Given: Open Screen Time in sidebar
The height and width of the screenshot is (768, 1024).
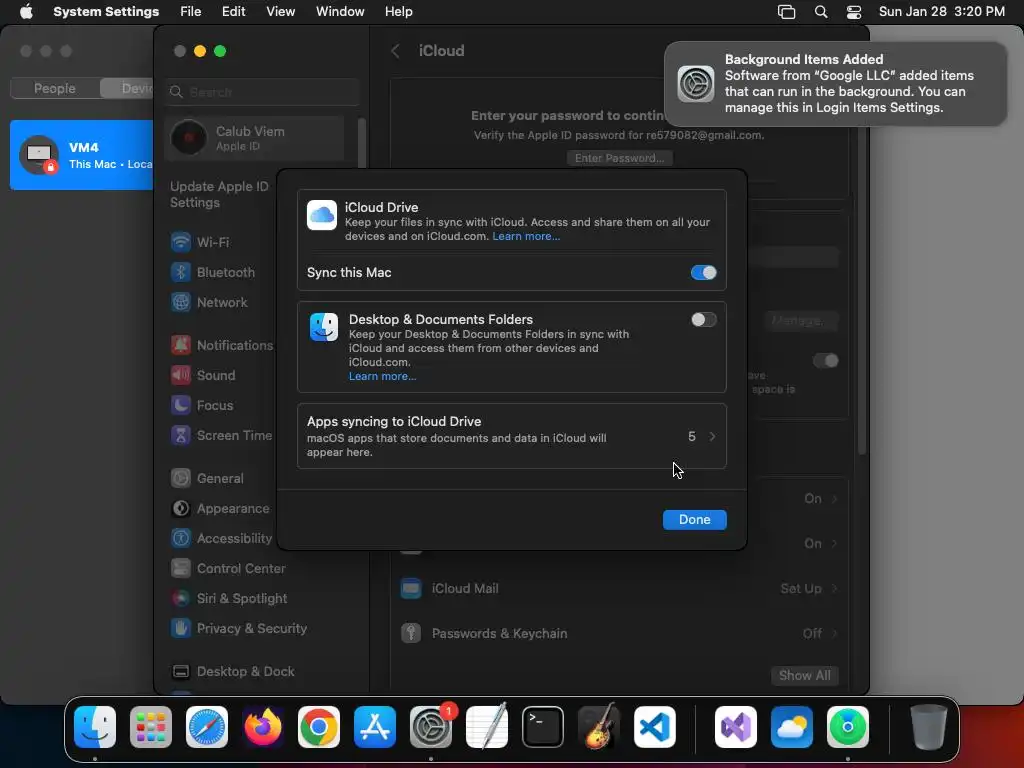Looking at the screenshot, I should (x=221, y=436).
